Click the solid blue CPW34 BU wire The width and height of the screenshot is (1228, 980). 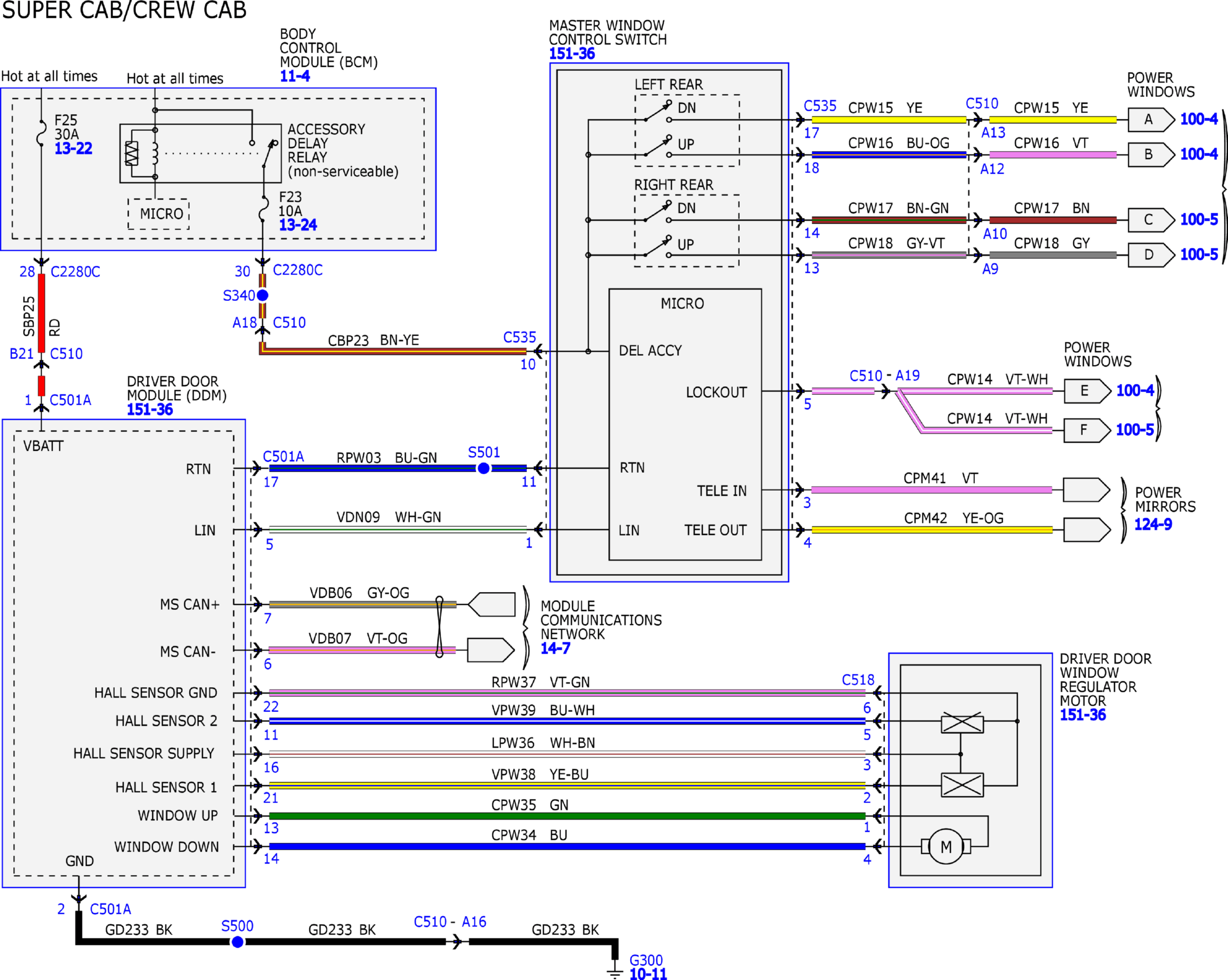[567, 847]
